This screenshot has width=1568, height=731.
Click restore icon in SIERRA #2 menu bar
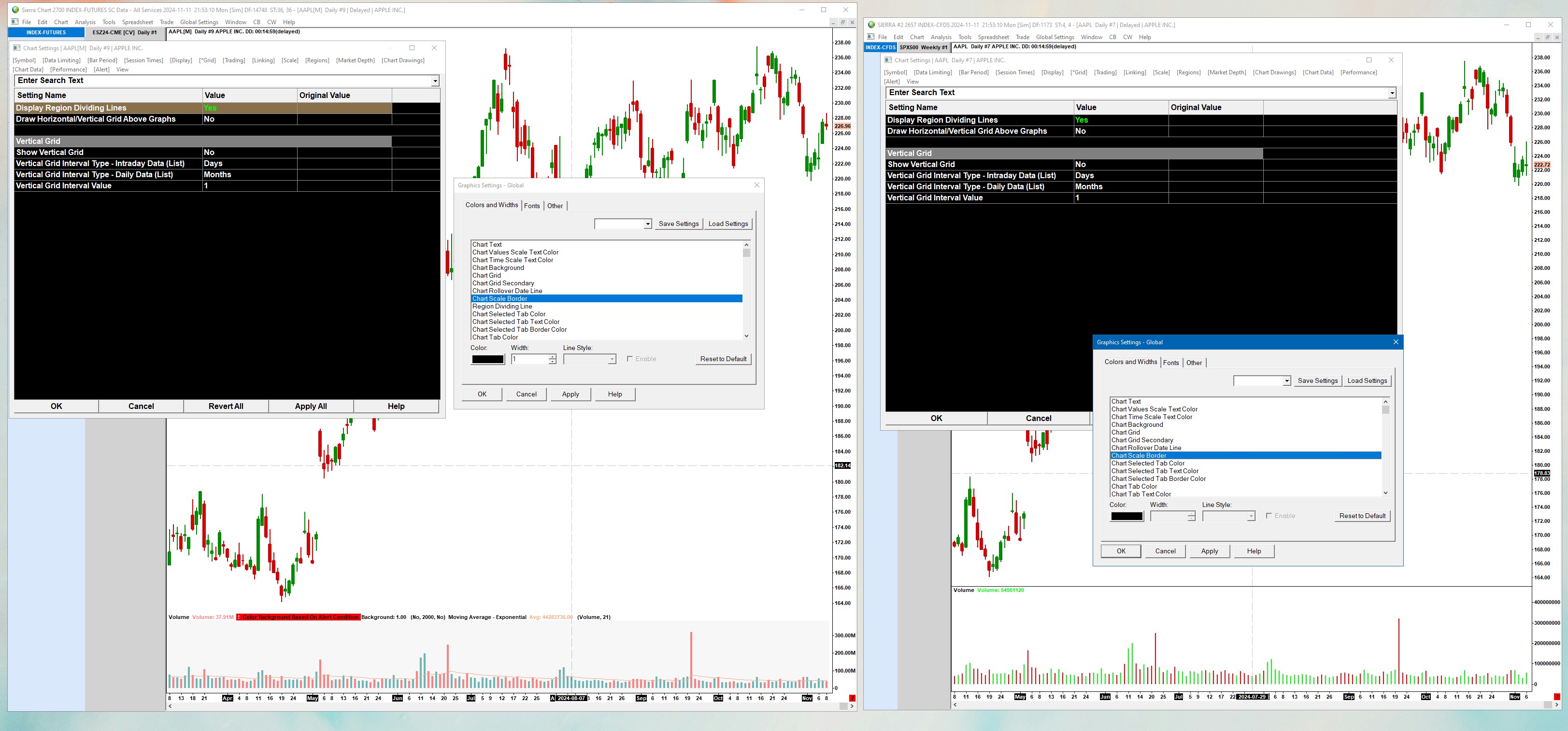point(1547,37)
